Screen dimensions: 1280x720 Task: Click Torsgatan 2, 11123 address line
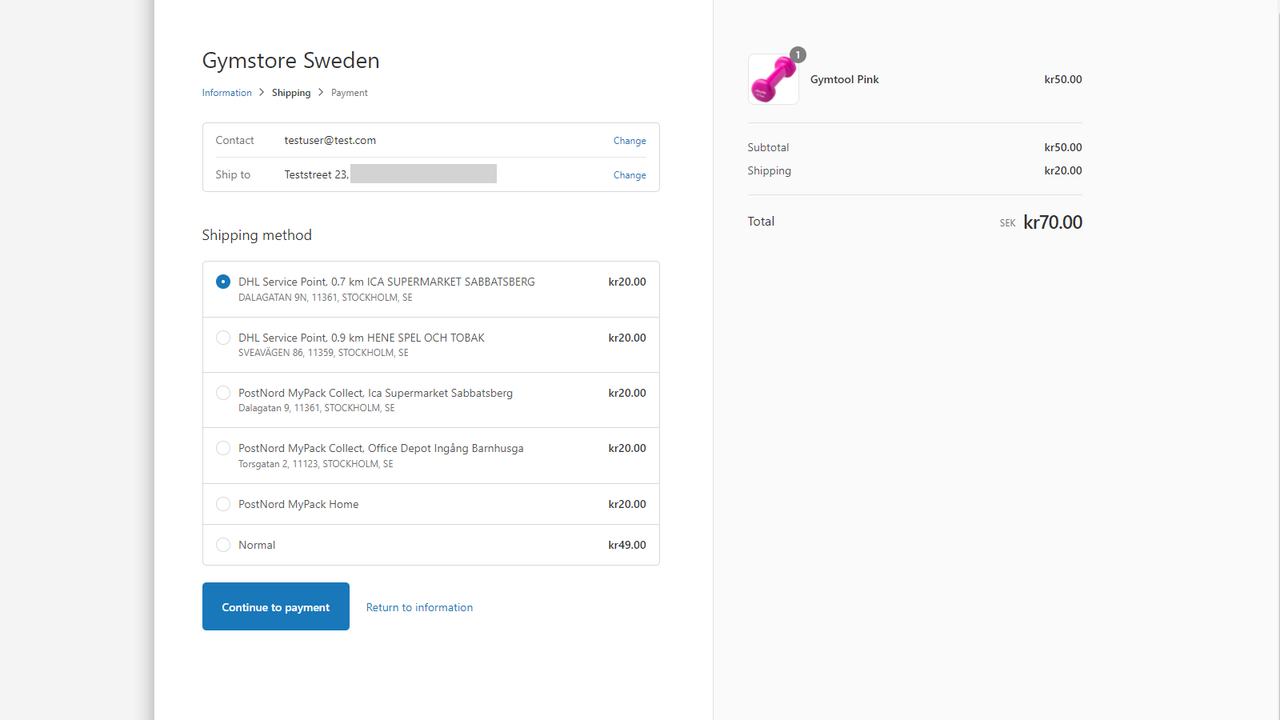[x=315, y=464]
